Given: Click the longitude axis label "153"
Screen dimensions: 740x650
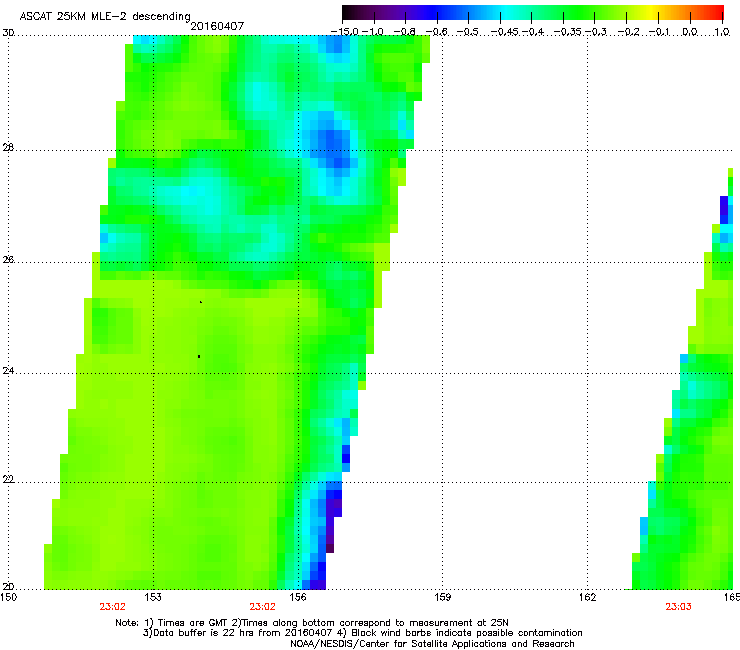Looking at the screenshot, I should (x=153, y=597).
